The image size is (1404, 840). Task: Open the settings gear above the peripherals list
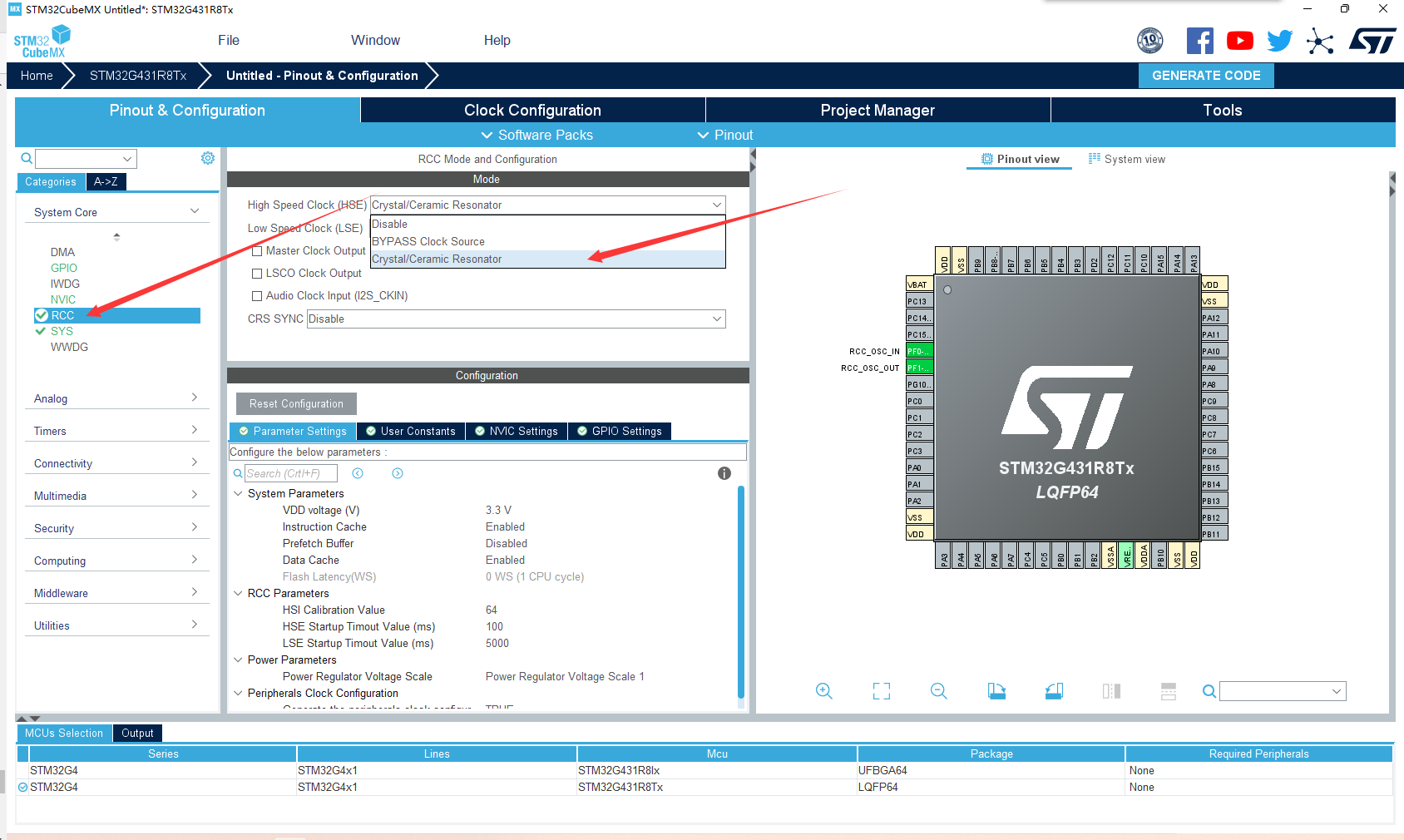pos(207,158)
